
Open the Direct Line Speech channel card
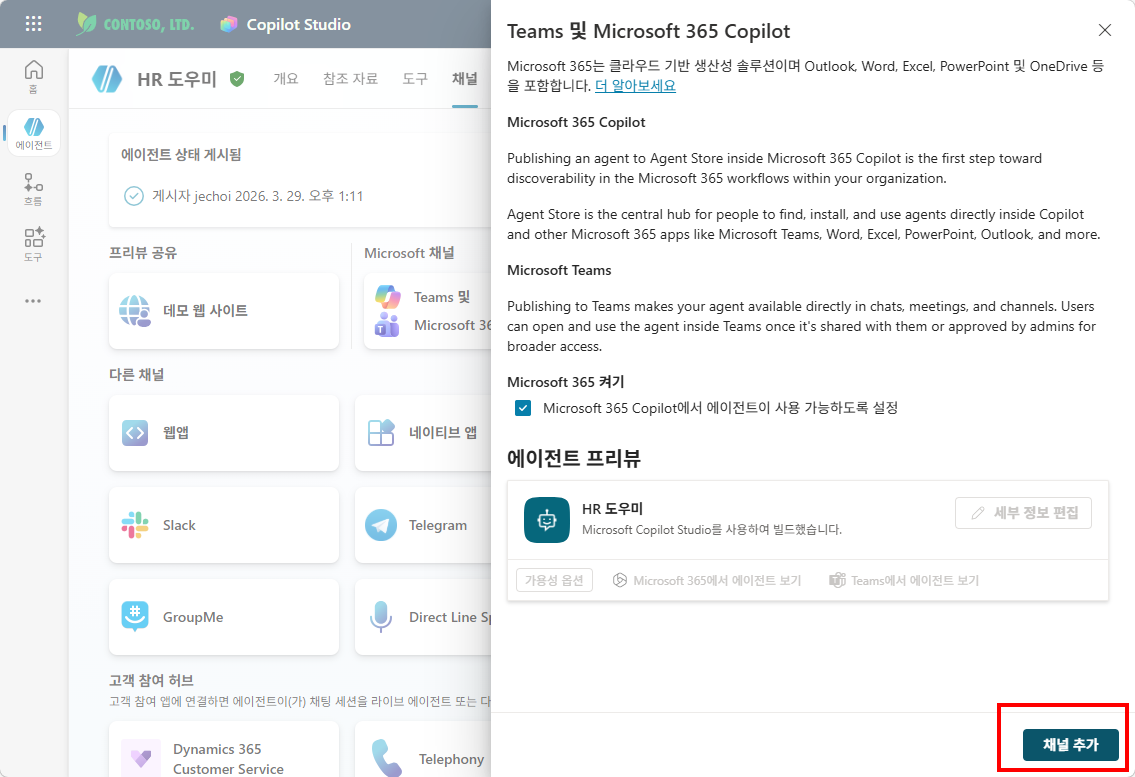[x=423, y=617]
